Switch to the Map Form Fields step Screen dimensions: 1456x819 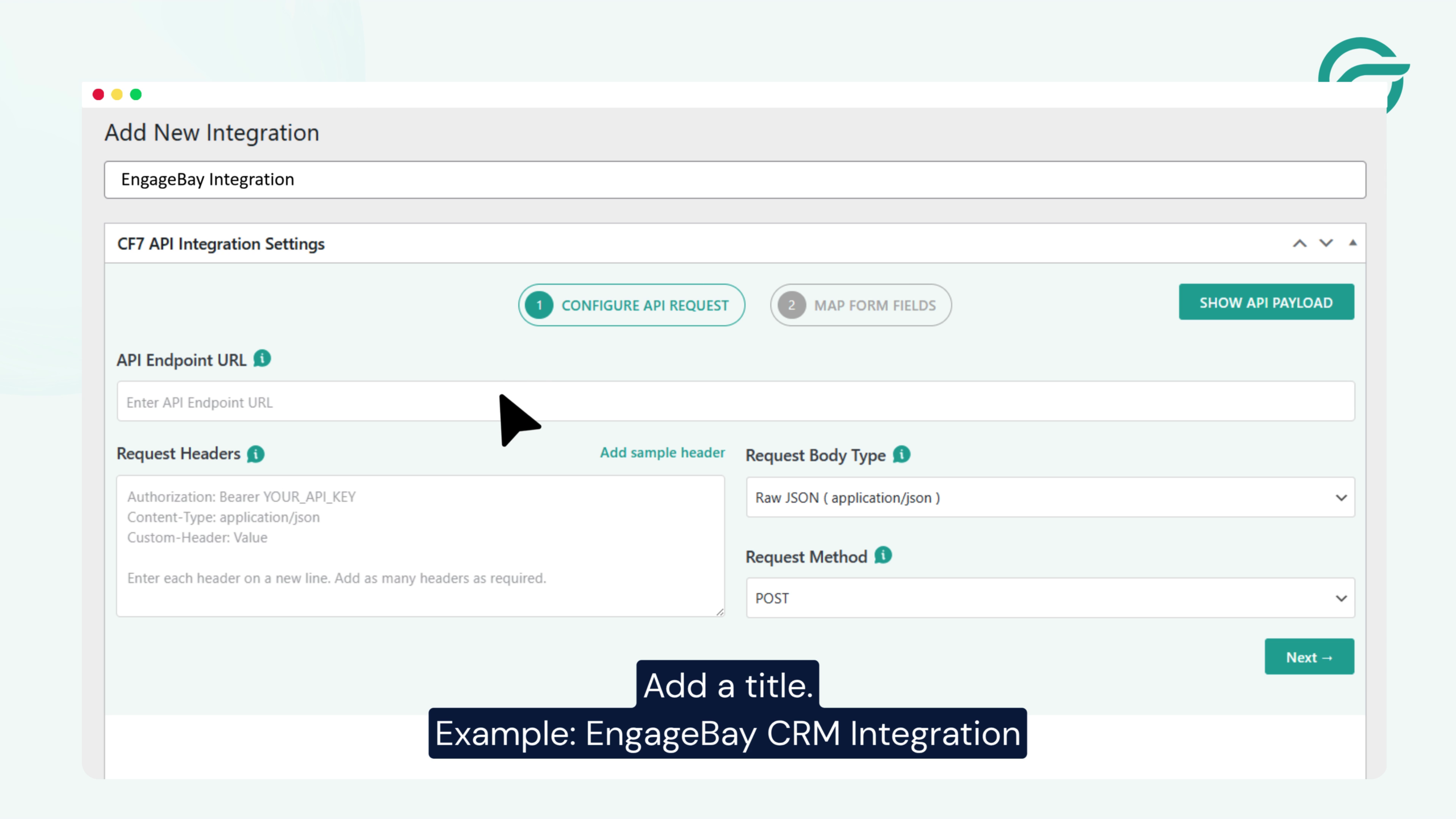point(861,305)
